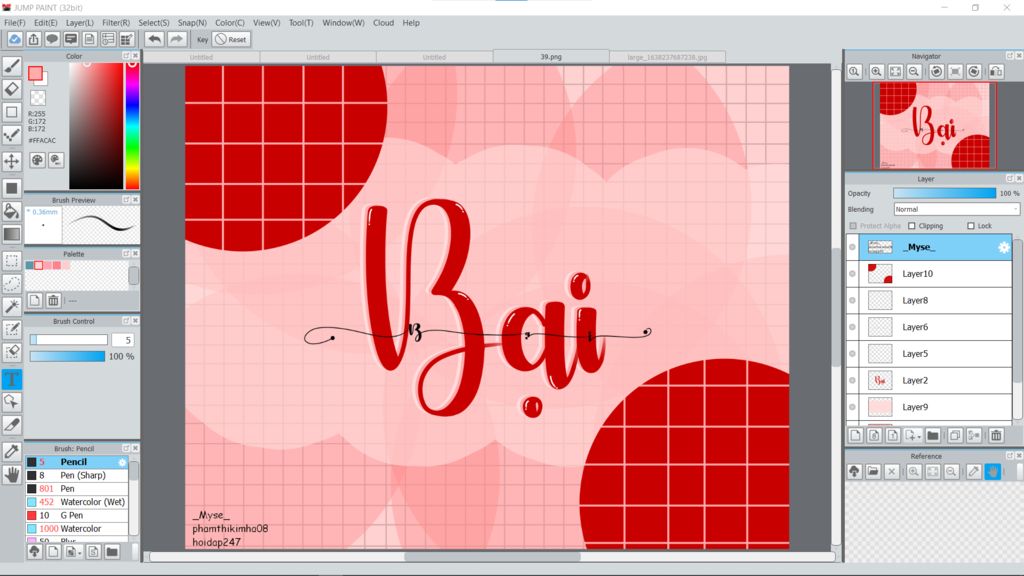Select the Operation (object select) tool

tap(12, 402)
